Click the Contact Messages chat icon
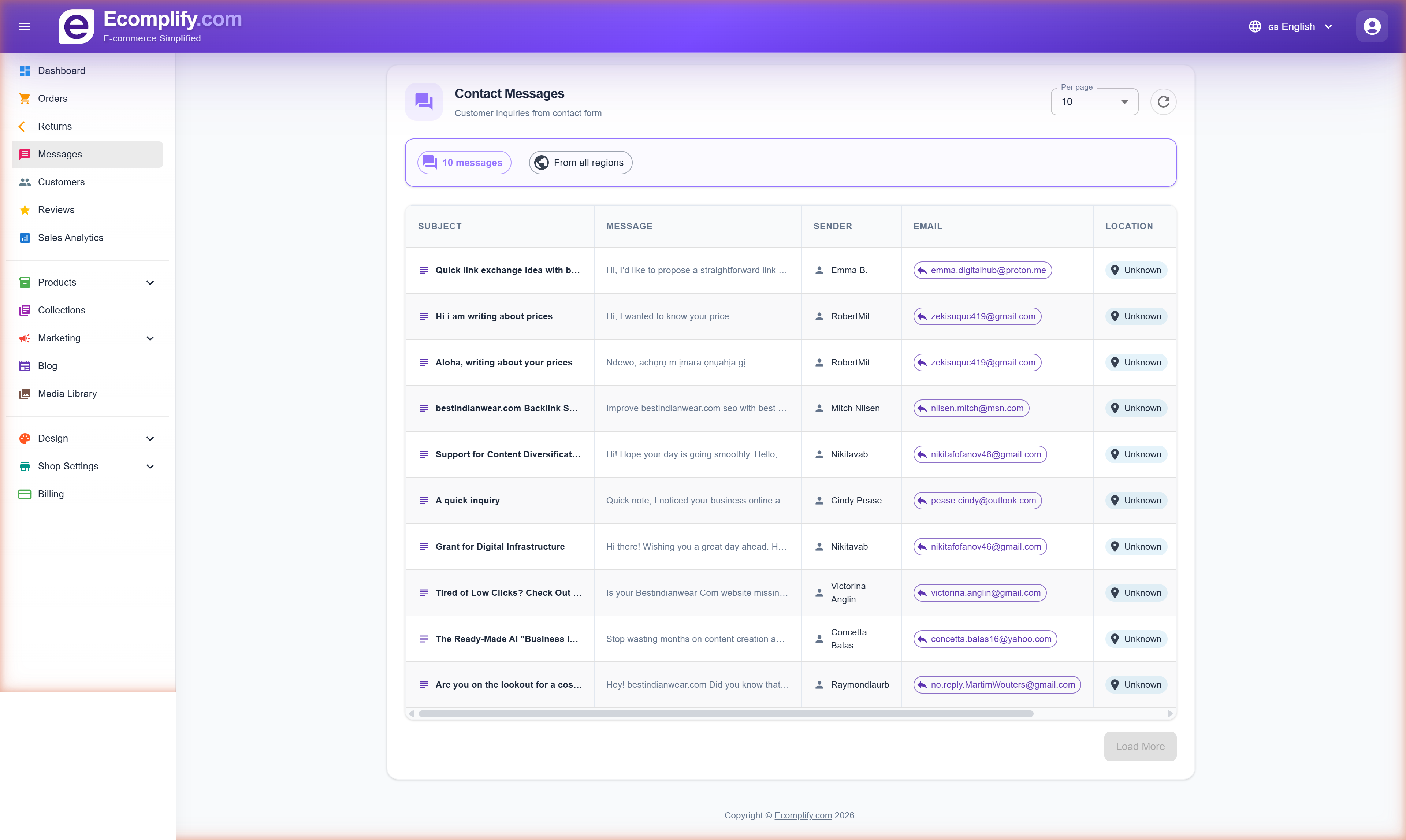1406x840 pixels. pos(423,102)
